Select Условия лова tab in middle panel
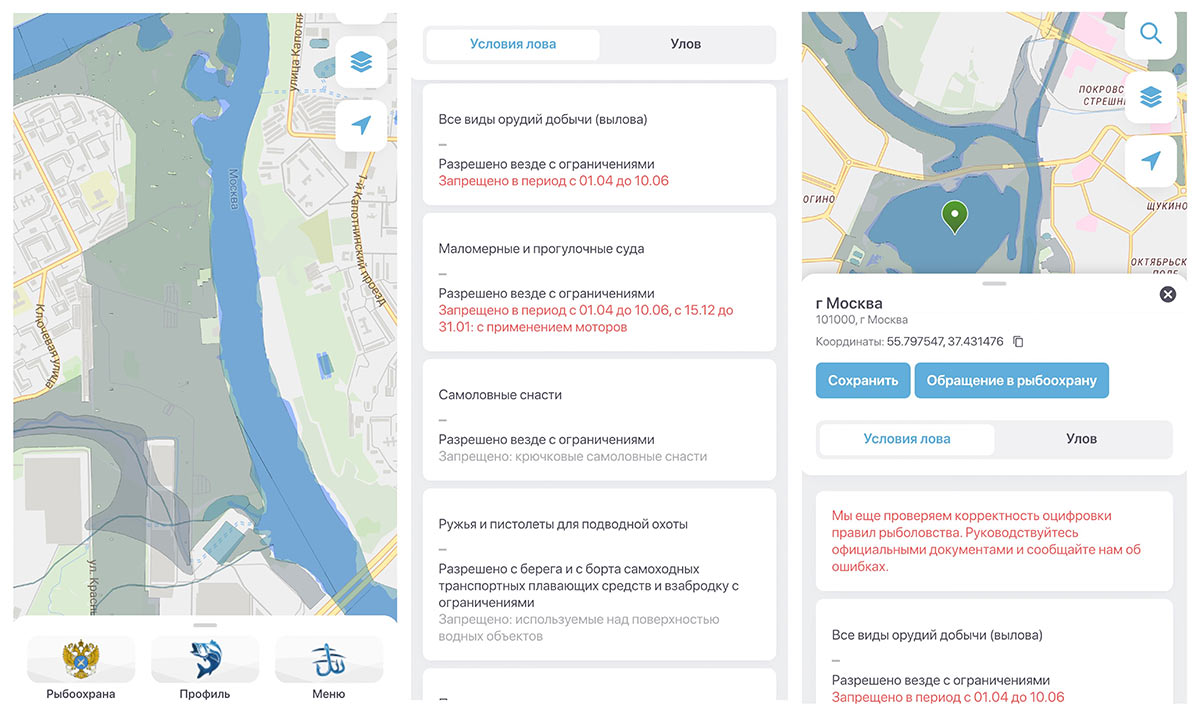 tap(513, 44)
